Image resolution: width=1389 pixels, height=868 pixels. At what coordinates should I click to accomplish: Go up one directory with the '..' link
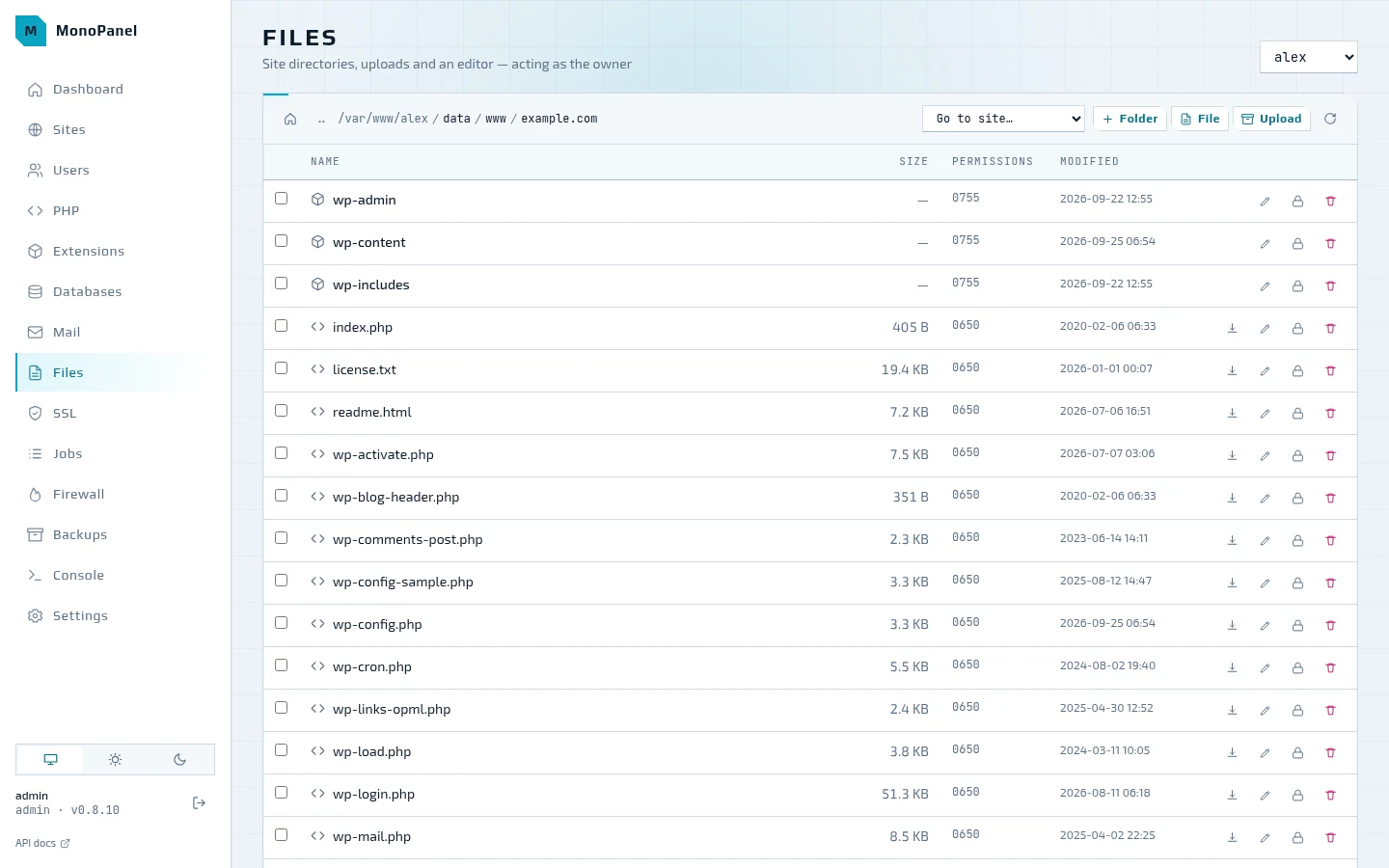[321, 119]
